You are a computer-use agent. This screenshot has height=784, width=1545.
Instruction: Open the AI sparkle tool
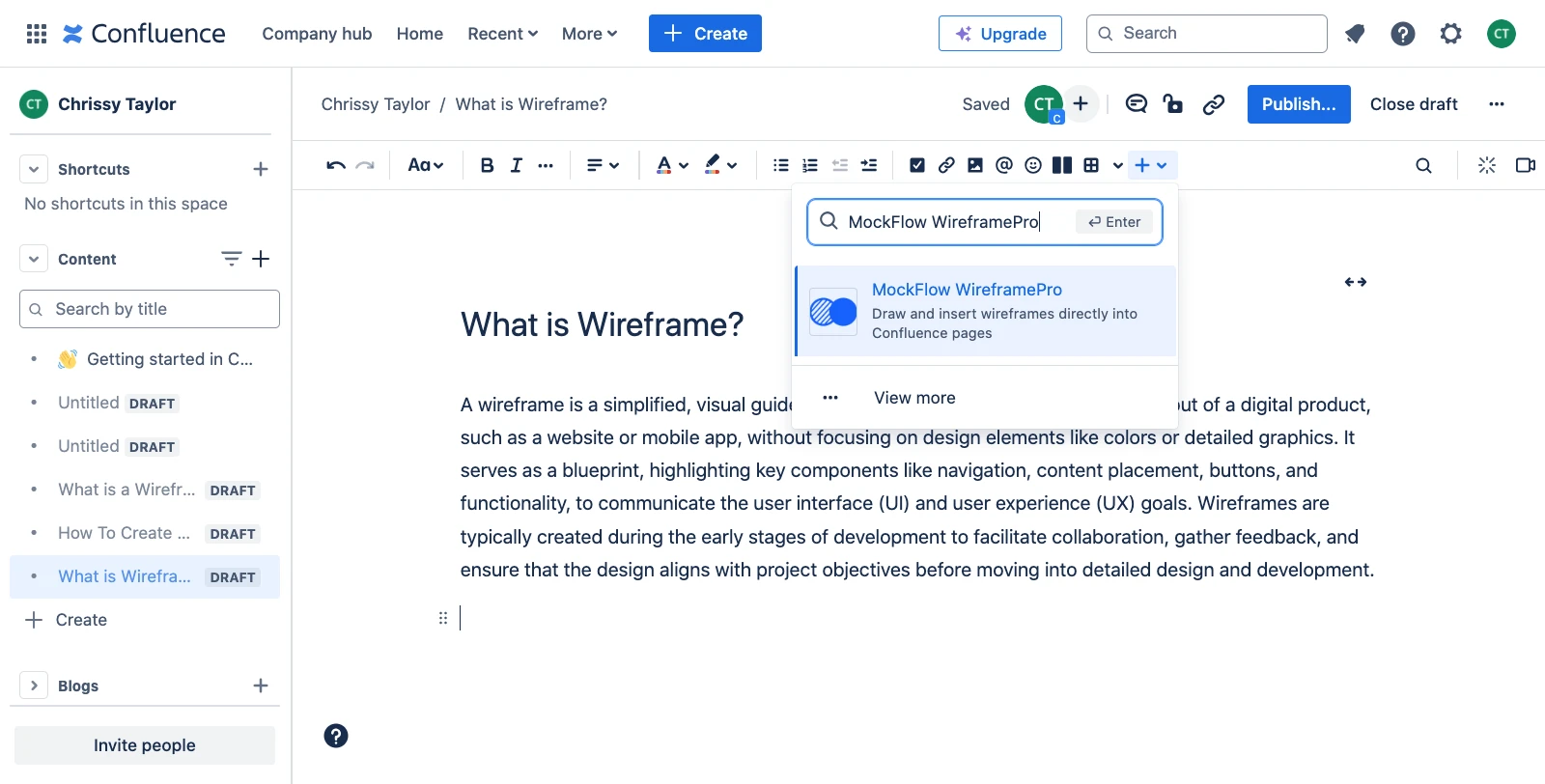click(1487, 165)
